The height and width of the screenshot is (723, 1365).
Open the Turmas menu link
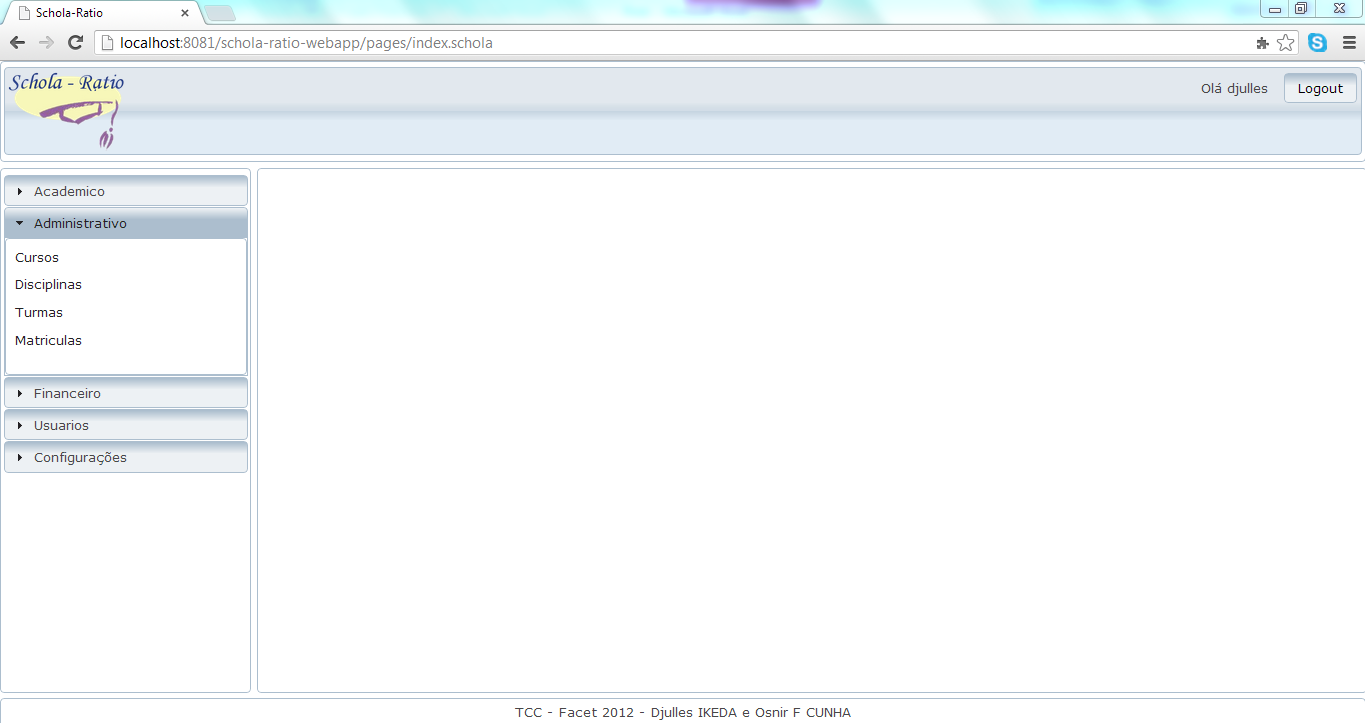39,312
